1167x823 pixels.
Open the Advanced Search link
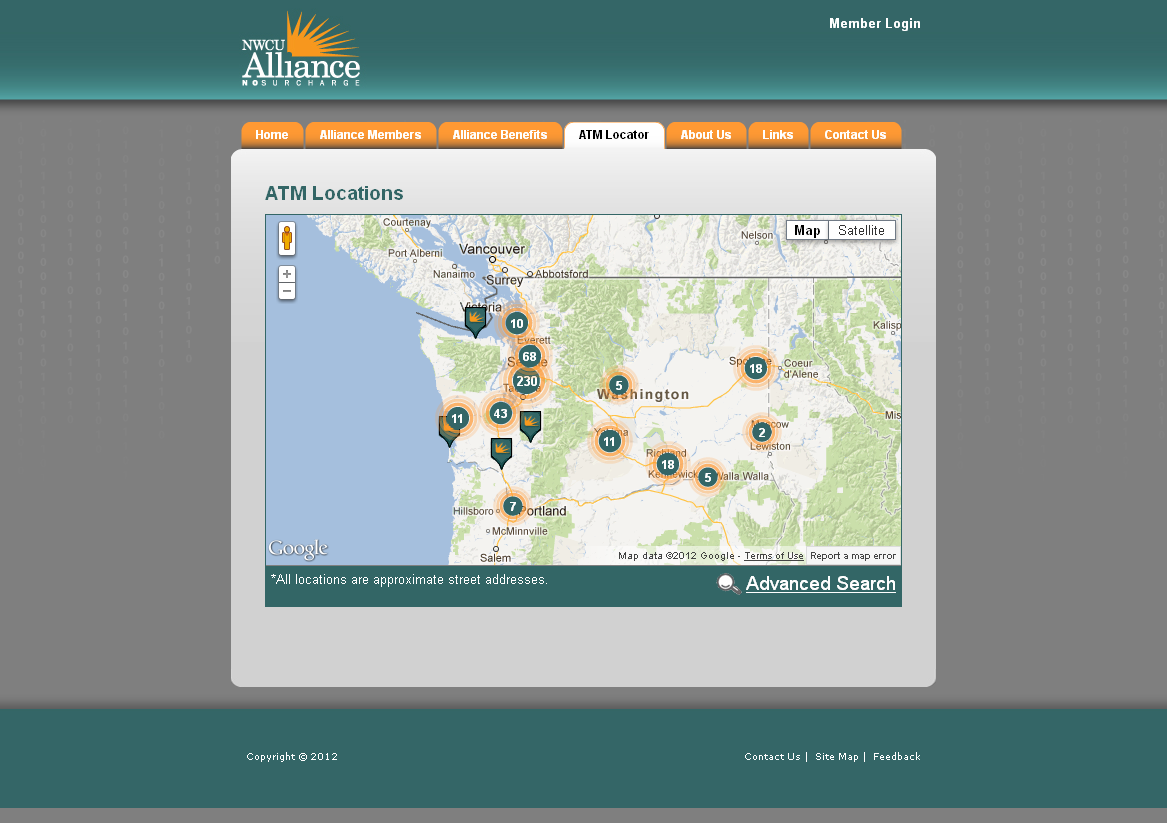[x=820, y=584]
